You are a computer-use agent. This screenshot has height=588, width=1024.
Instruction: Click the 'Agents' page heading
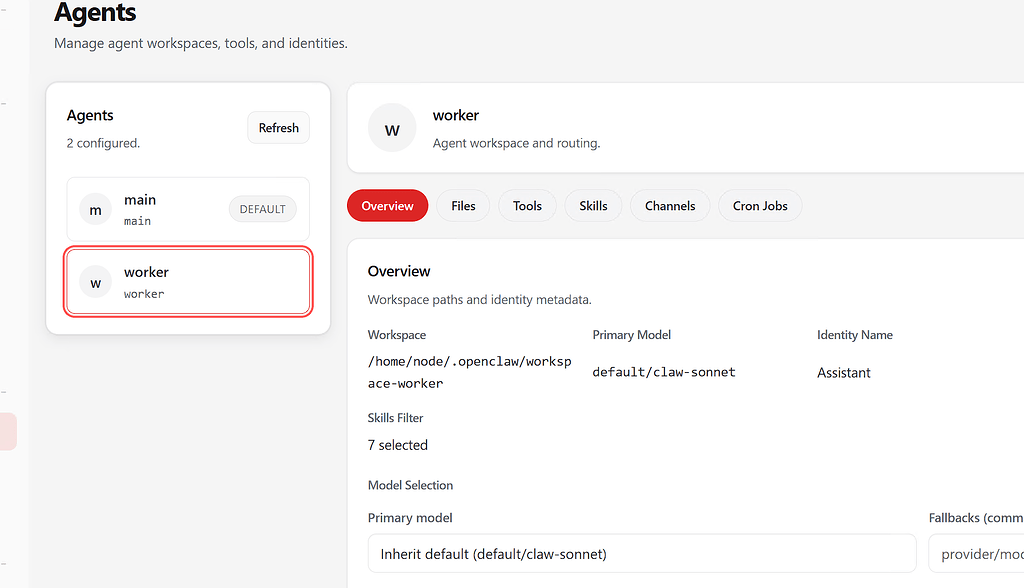tap(95, 12)
